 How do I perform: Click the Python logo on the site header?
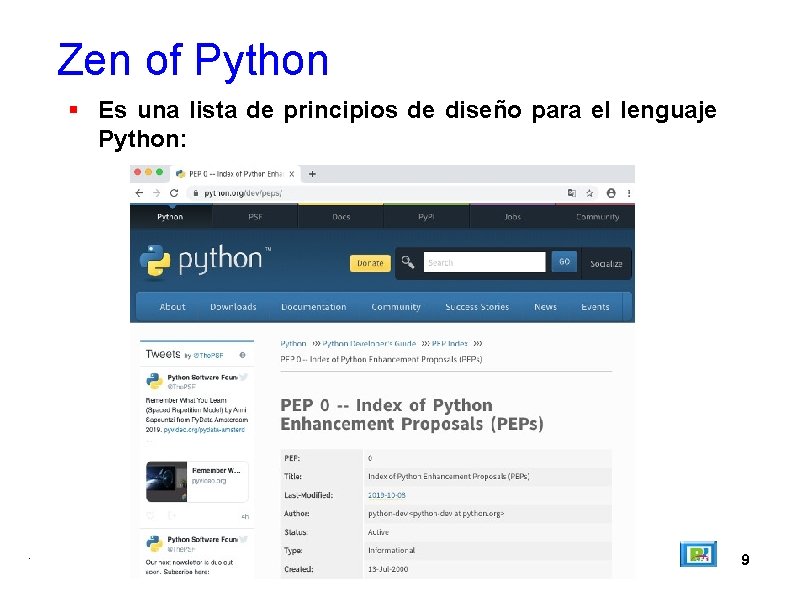click(x=206, y=260)
